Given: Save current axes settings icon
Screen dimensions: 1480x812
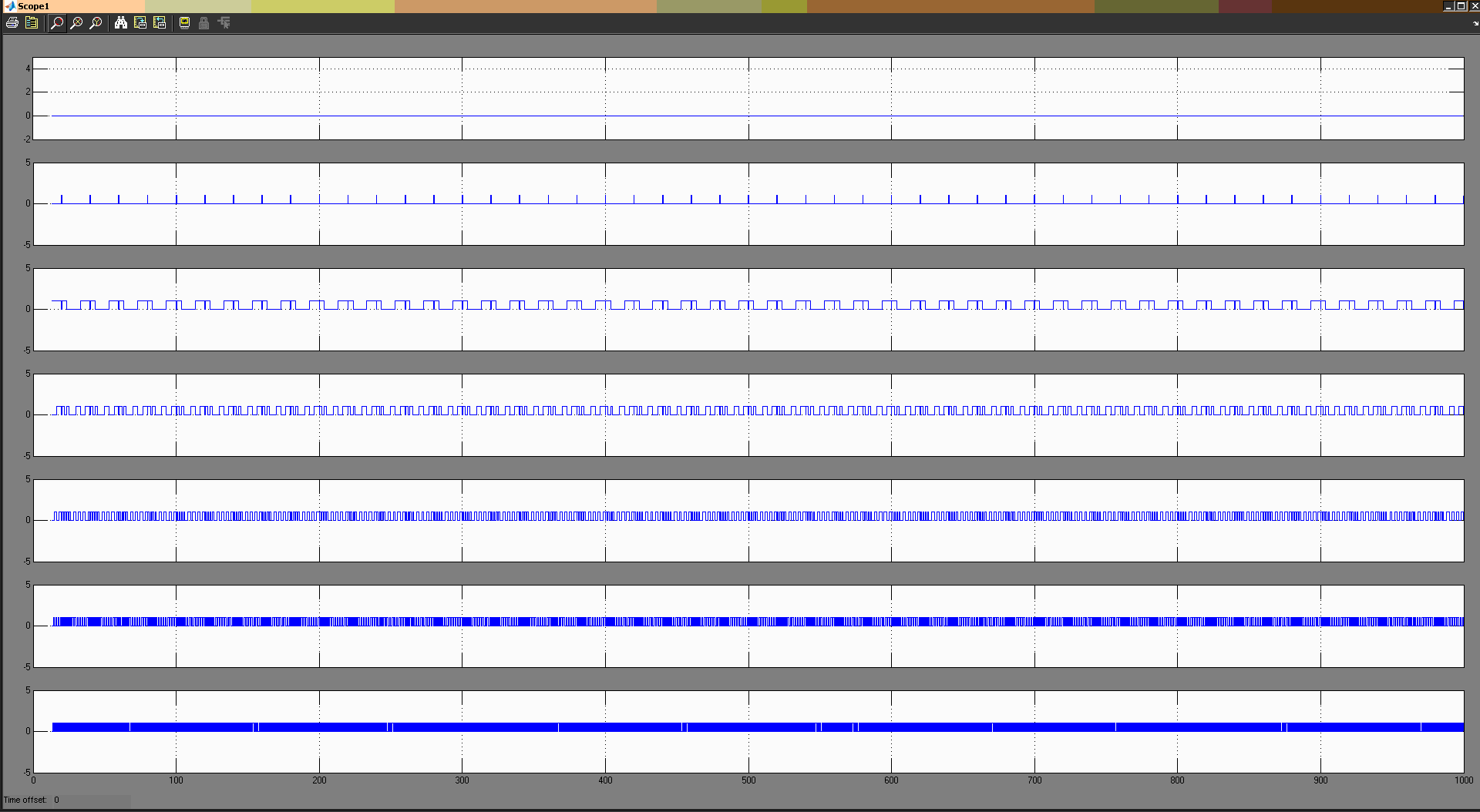Looking at the screenshot, I should point(140,23).
